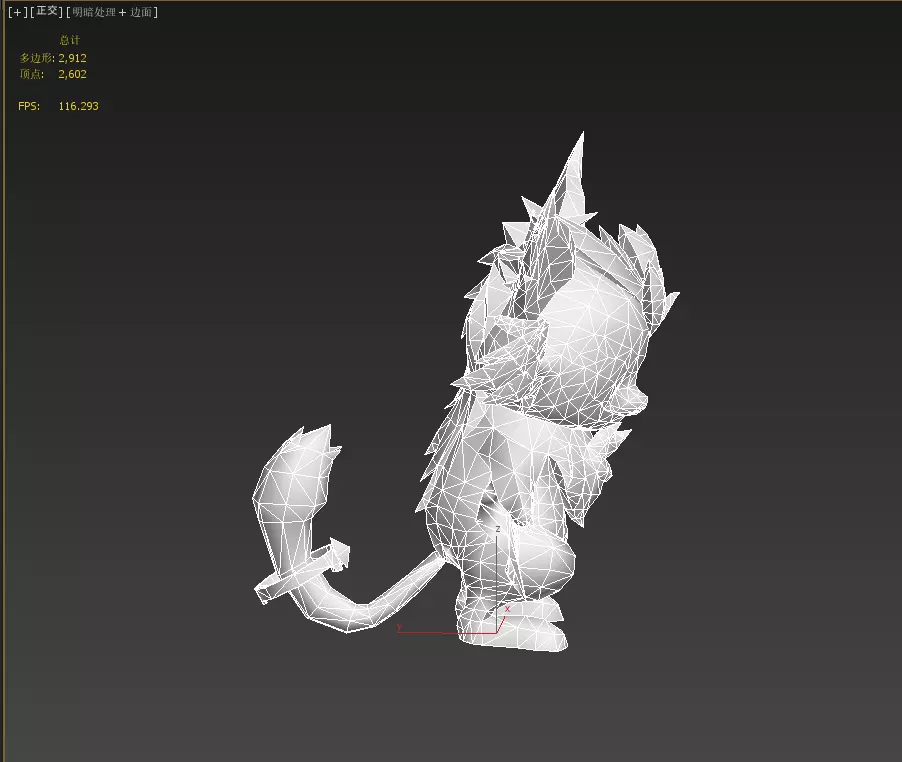Click the 顶点 statistics label
This screenshot has height=762, width=902.
[x=32, y=74]
